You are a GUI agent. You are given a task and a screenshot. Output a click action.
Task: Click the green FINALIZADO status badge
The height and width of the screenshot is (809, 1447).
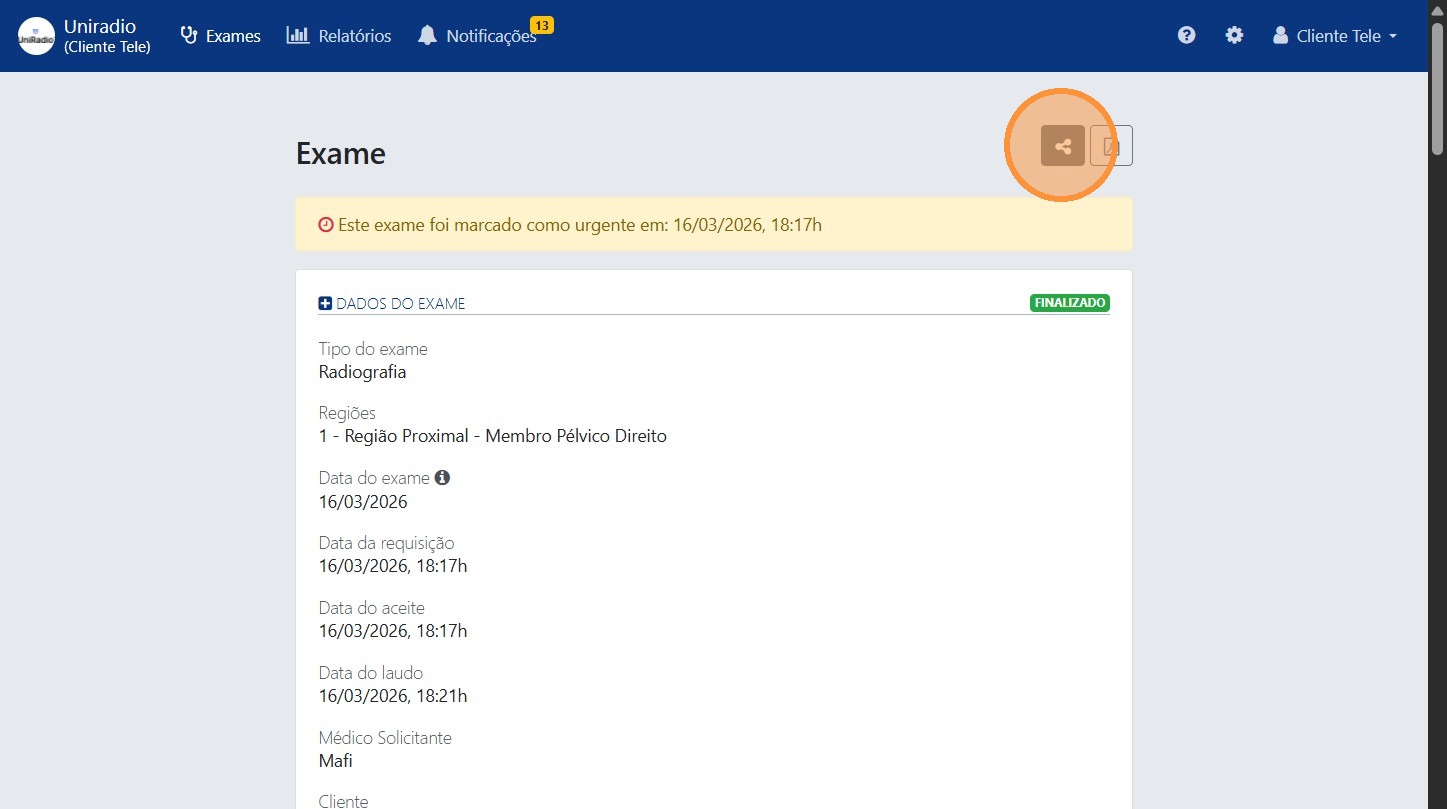tap(1069, 303)
